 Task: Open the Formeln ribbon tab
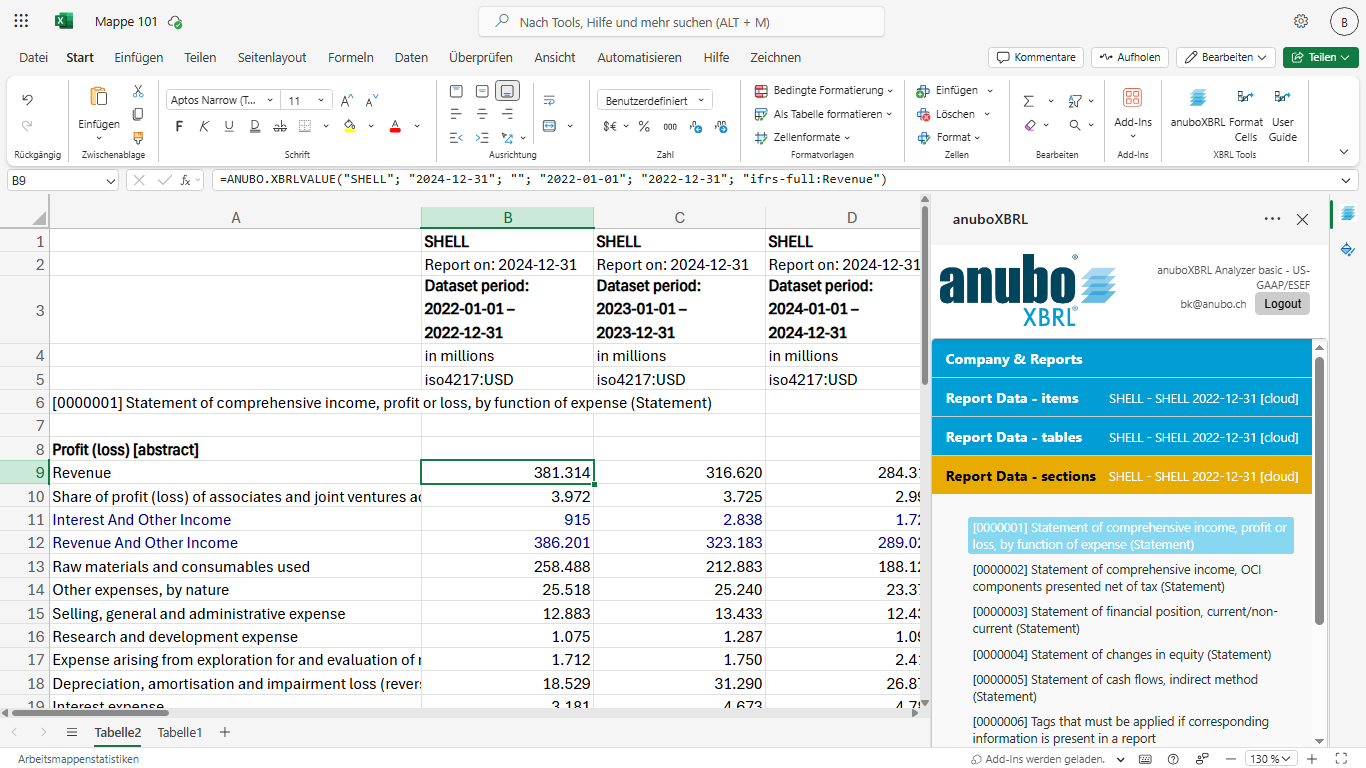tap(350, 57)
